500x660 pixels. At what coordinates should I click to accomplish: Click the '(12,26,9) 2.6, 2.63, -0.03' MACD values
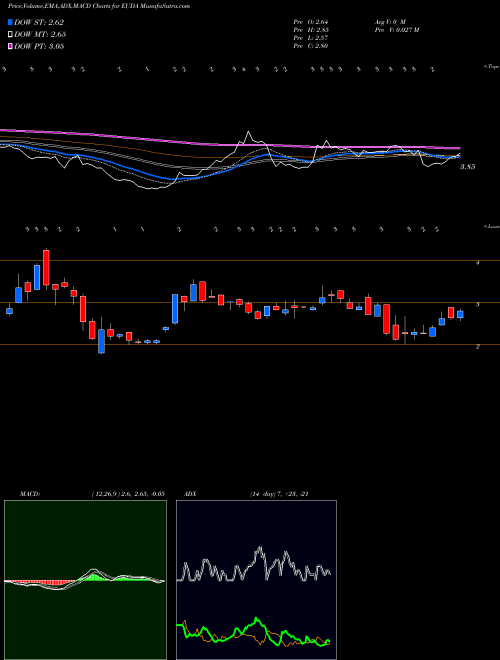tap(128, 494)
